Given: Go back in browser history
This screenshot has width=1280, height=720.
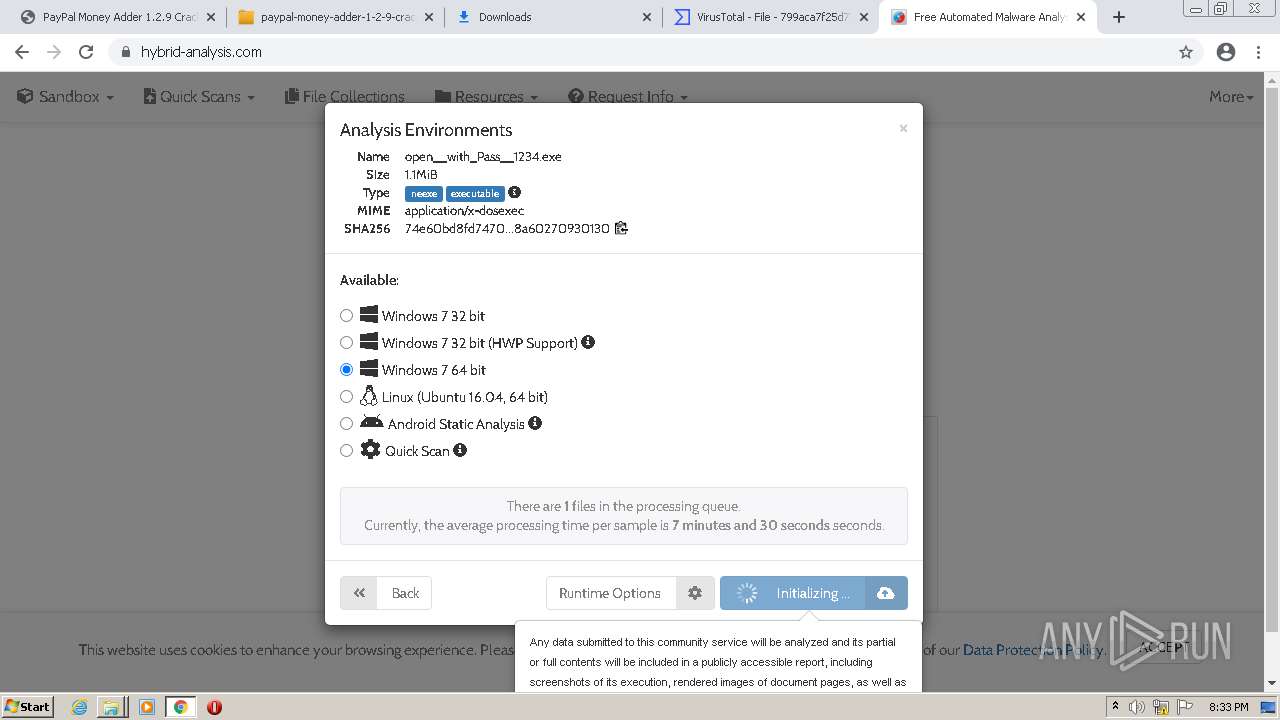Looking at the screenshot, I should point(22,52).
